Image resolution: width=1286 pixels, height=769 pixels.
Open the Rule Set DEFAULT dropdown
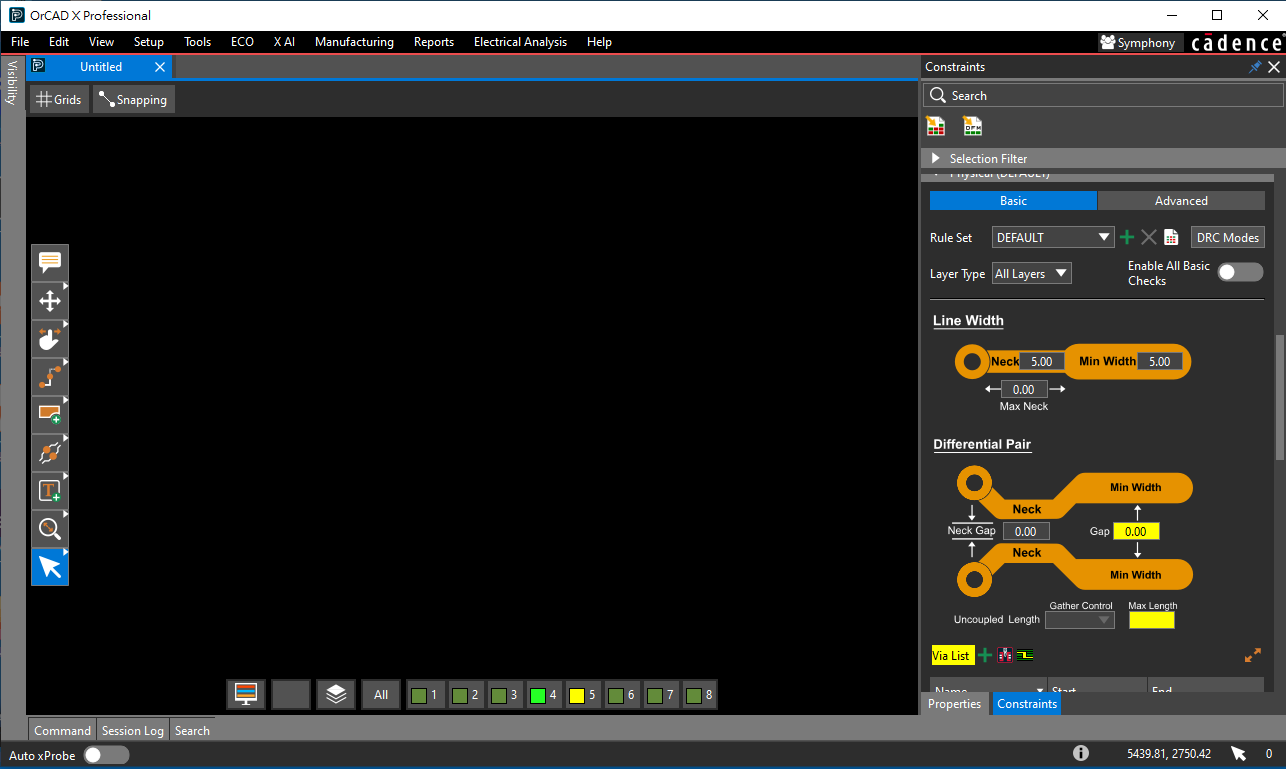[1053, 237]
